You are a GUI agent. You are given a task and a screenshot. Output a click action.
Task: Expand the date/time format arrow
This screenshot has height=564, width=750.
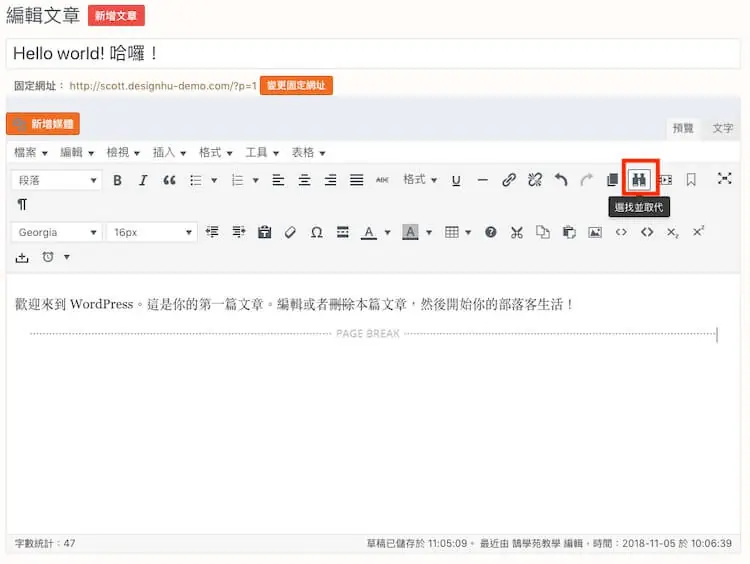click(x=67, y=257)
